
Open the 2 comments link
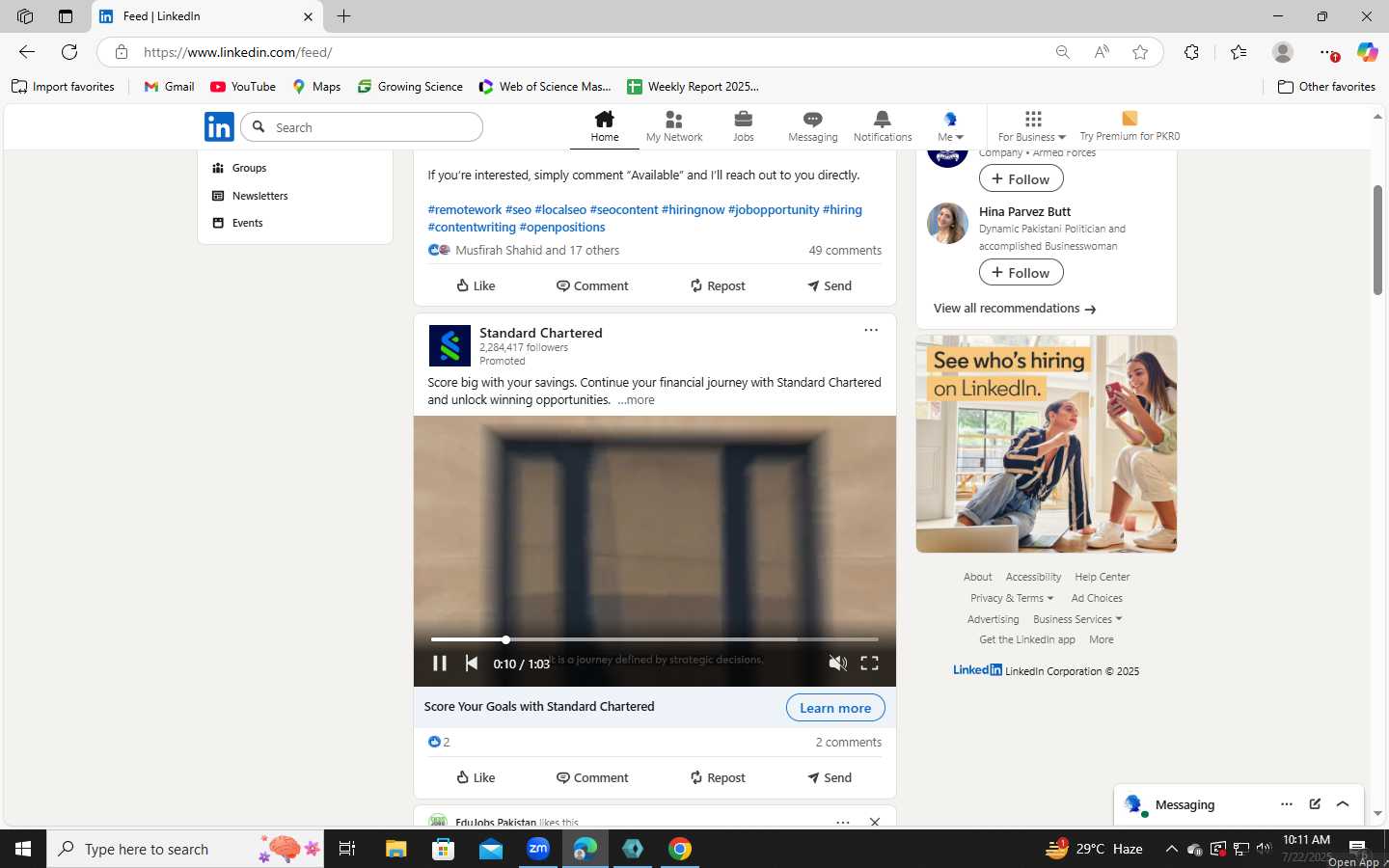tap(848, 742)
